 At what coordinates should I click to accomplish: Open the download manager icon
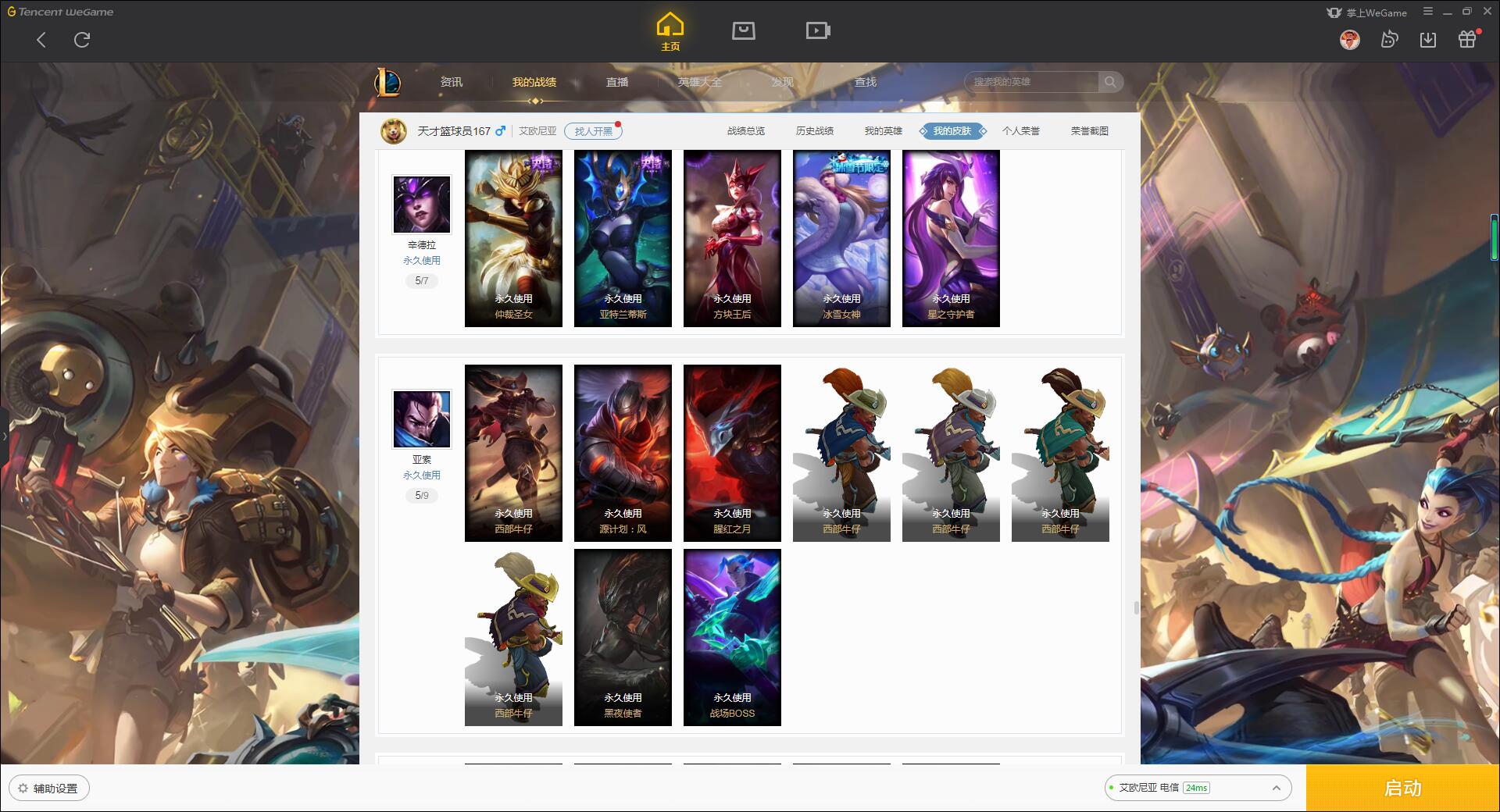(x=1428, y=40)
